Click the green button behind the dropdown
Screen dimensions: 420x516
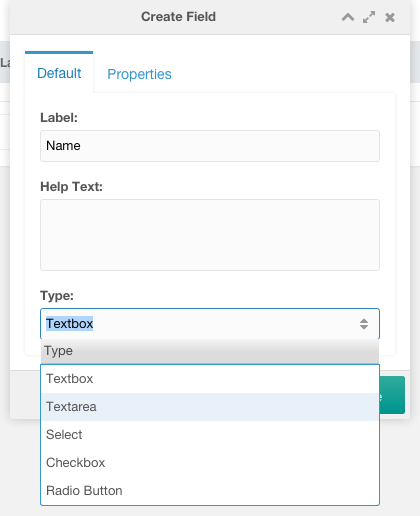(392, 395)
